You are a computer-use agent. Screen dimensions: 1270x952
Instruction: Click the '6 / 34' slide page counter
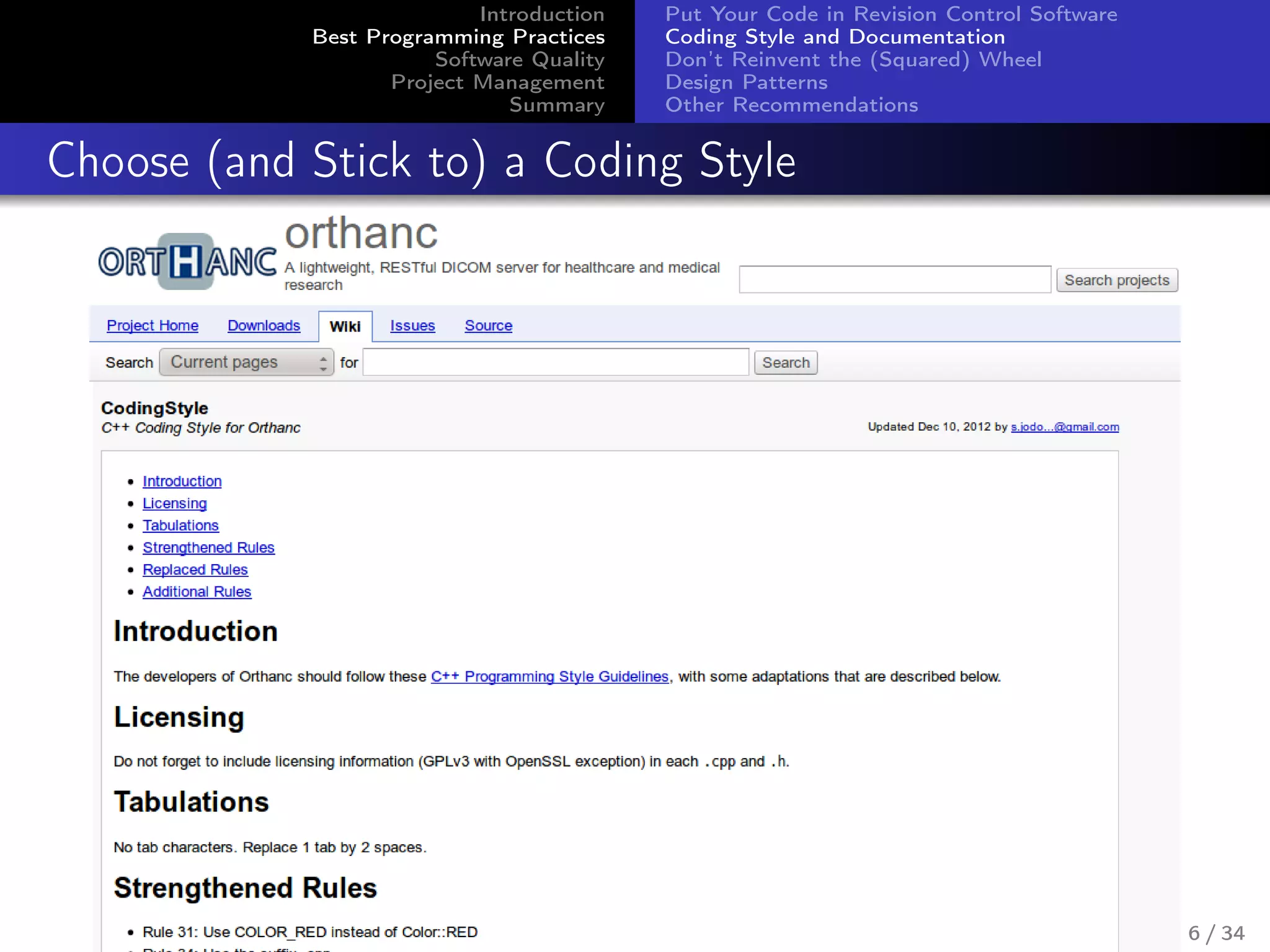(x=1216, y=933)
